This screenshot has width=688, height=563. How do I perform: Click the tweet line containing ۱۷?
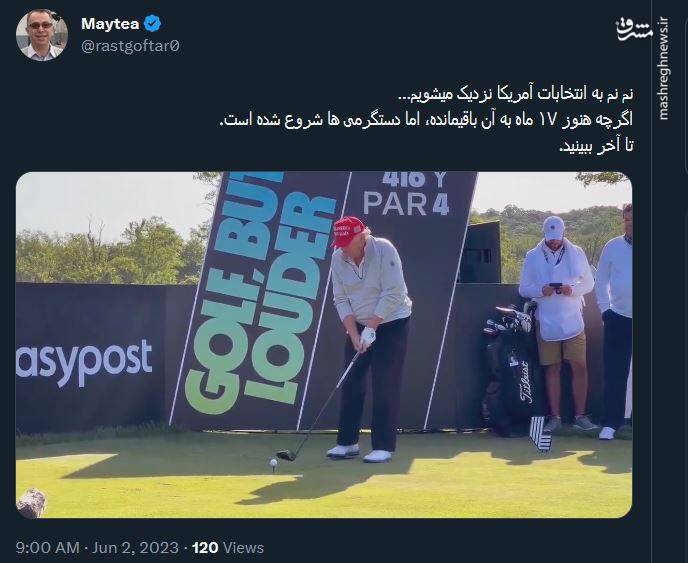(426, 120)
